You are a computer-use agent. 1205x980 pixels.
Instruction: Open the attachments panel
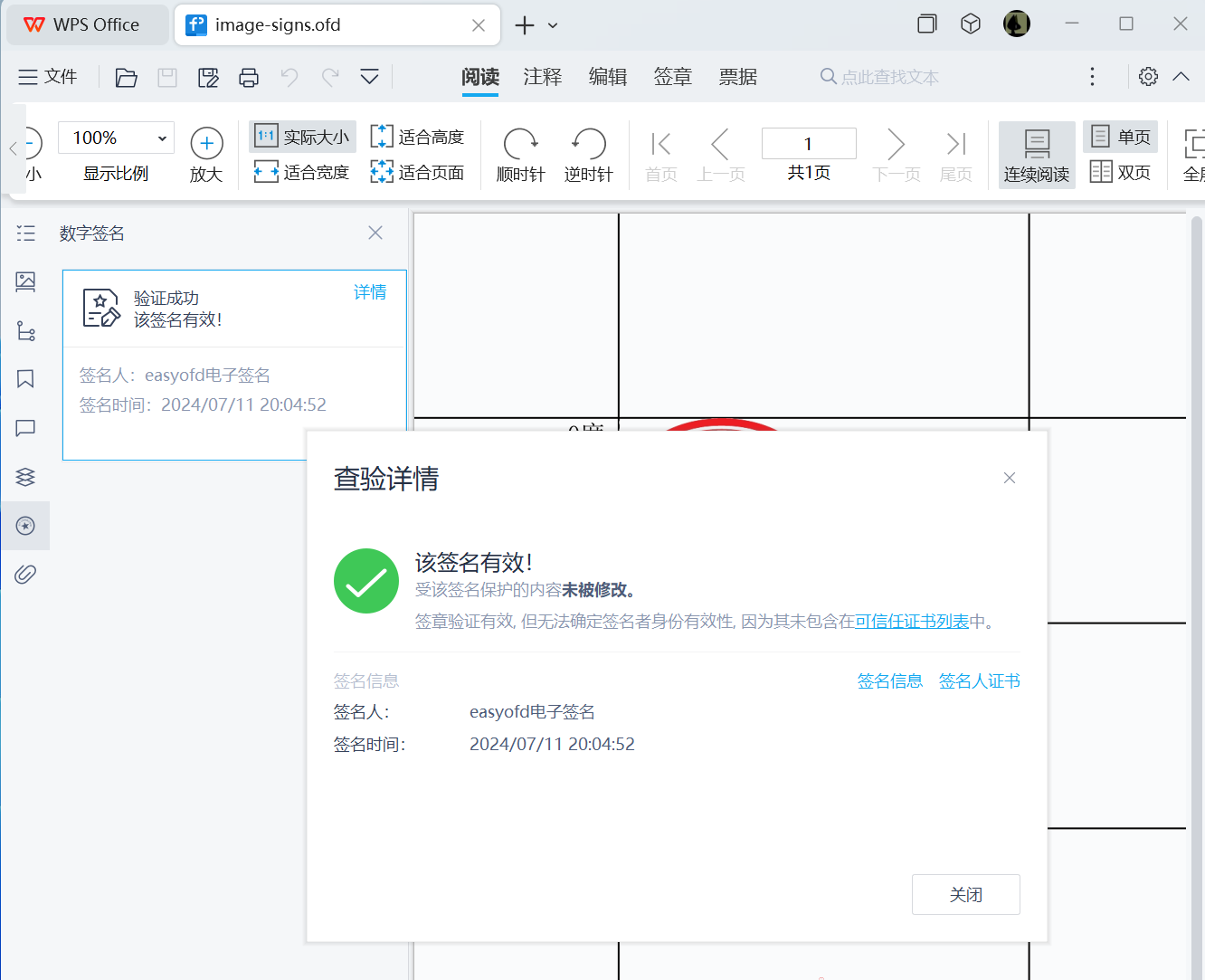coord(25,573)
